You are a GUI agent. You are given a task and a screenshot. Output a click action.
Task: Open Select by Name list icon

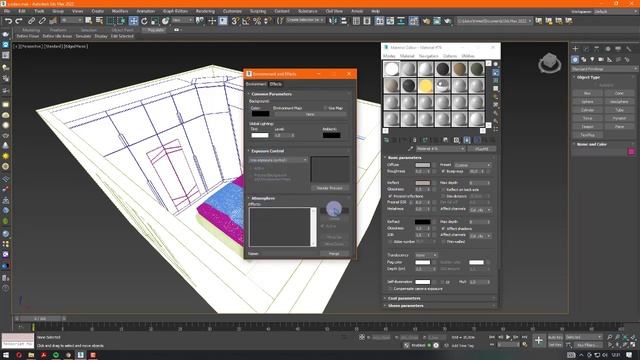(99, 20)
